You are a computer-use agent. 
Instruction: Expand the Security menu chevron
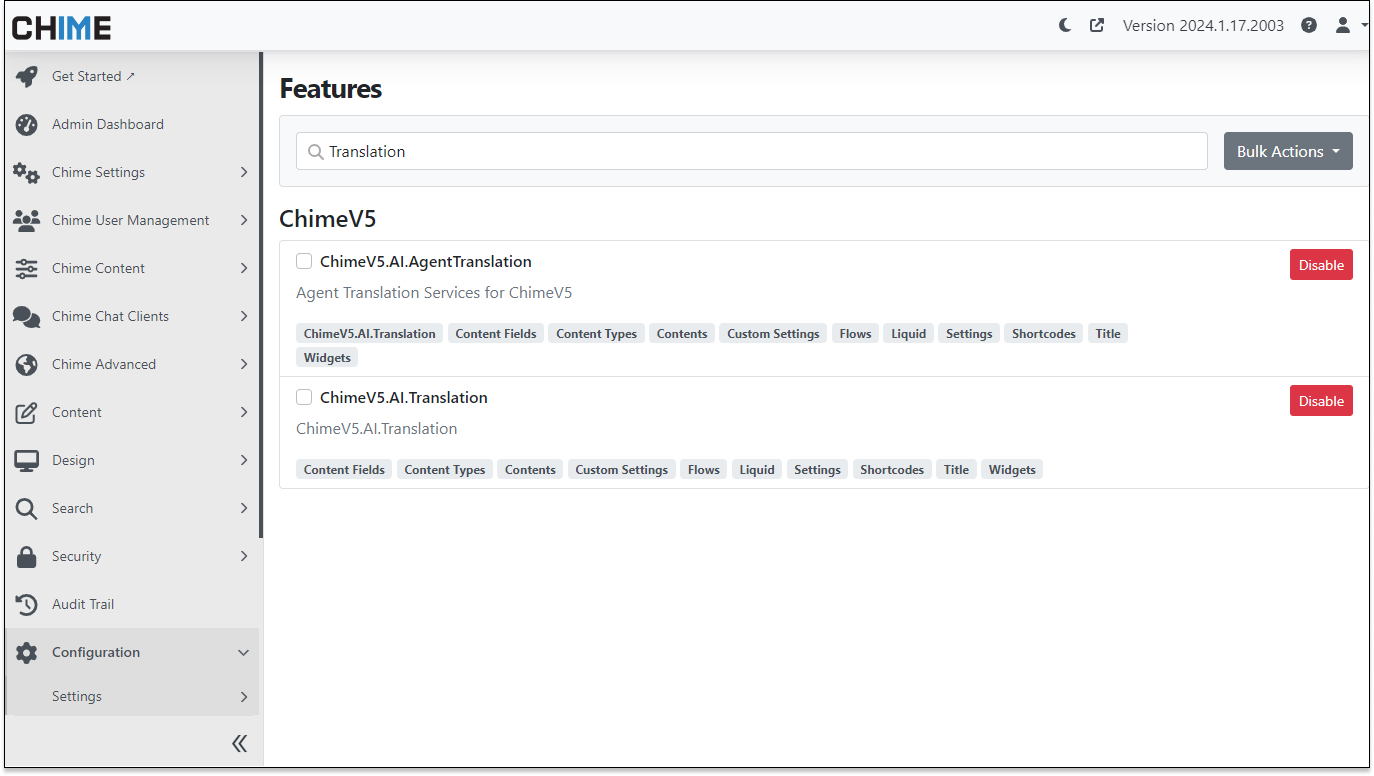point(244,556)
